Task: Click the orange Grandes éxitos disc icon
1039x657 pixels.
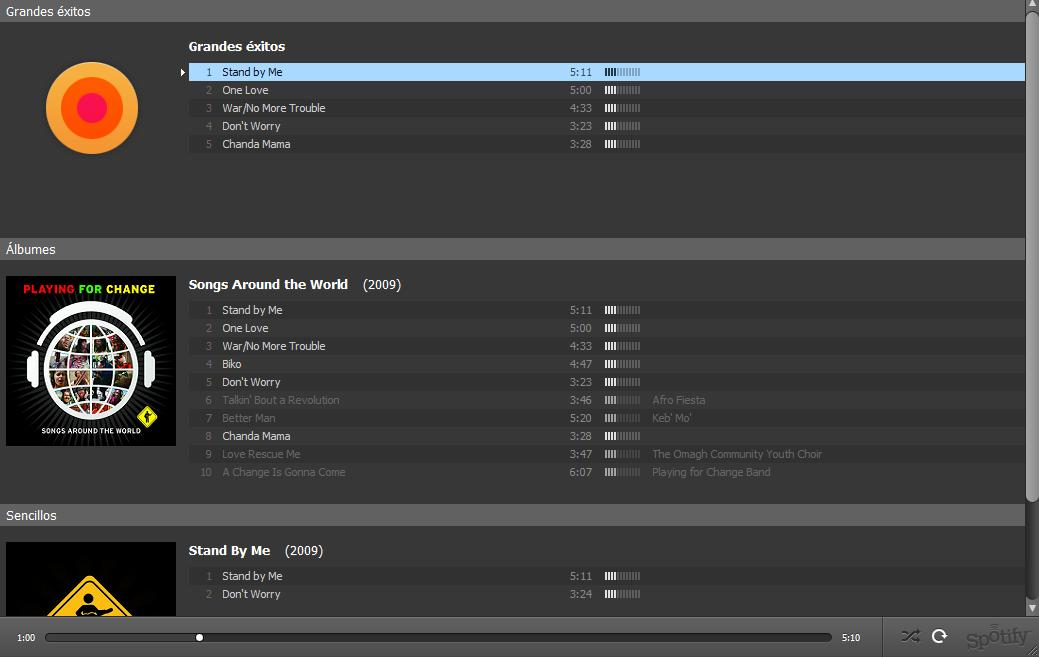Action: click(91, 108)
